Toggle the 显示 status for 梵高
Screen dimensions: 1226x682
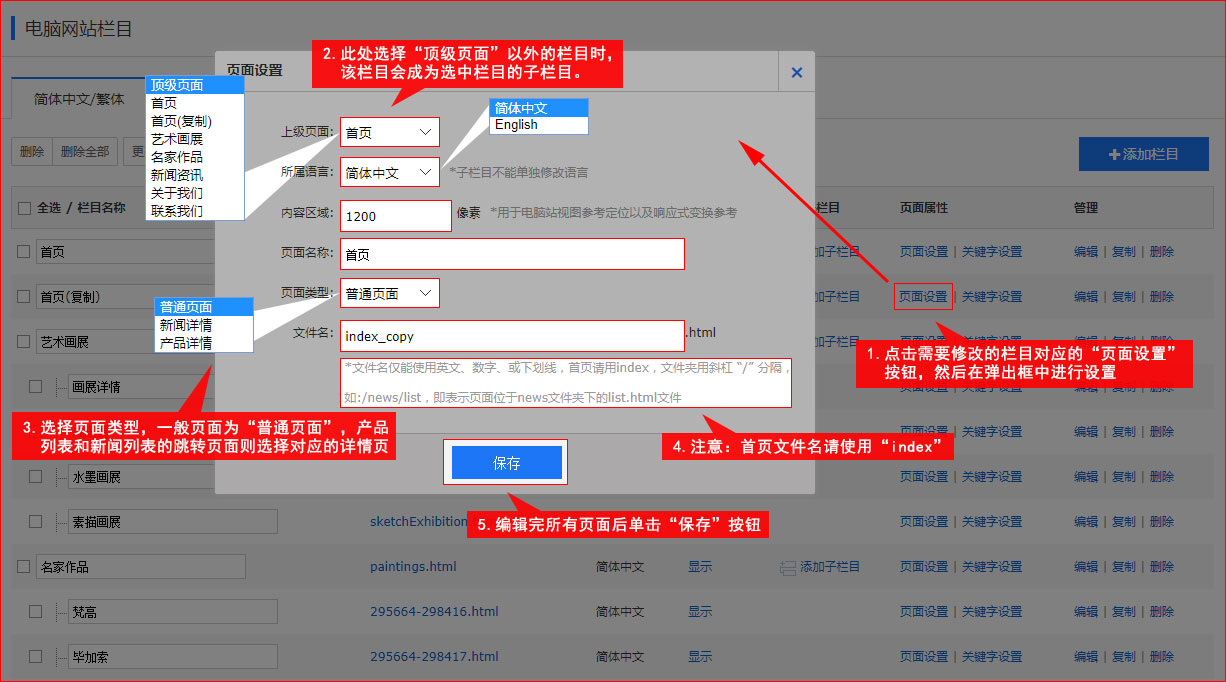700,611
